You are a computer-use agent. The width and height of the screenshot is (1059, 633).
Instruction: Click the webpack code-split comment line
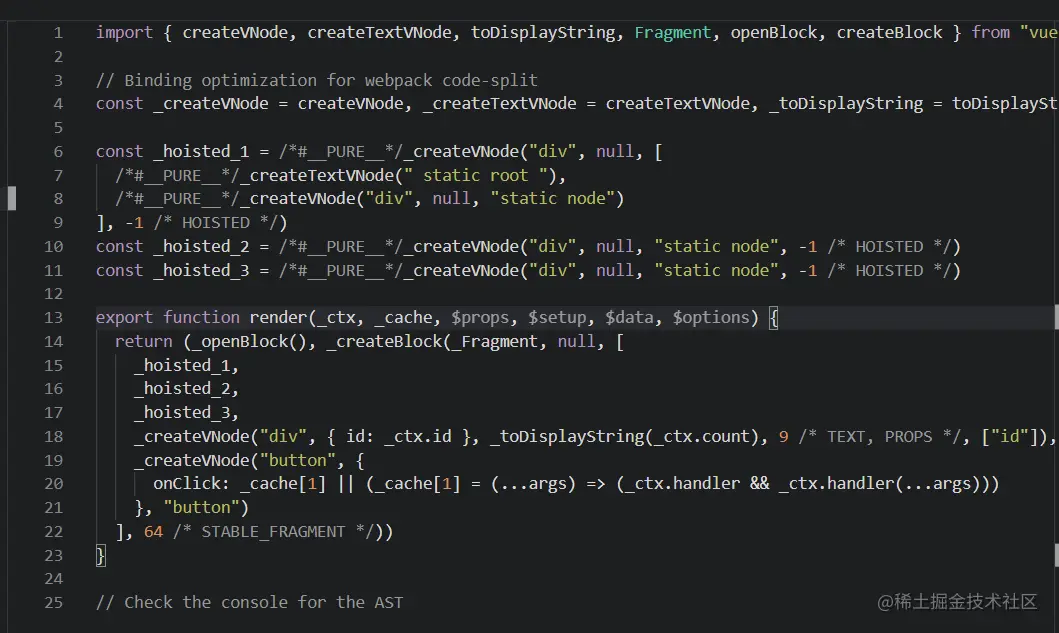pyautogui.click(x=317, y=80)
